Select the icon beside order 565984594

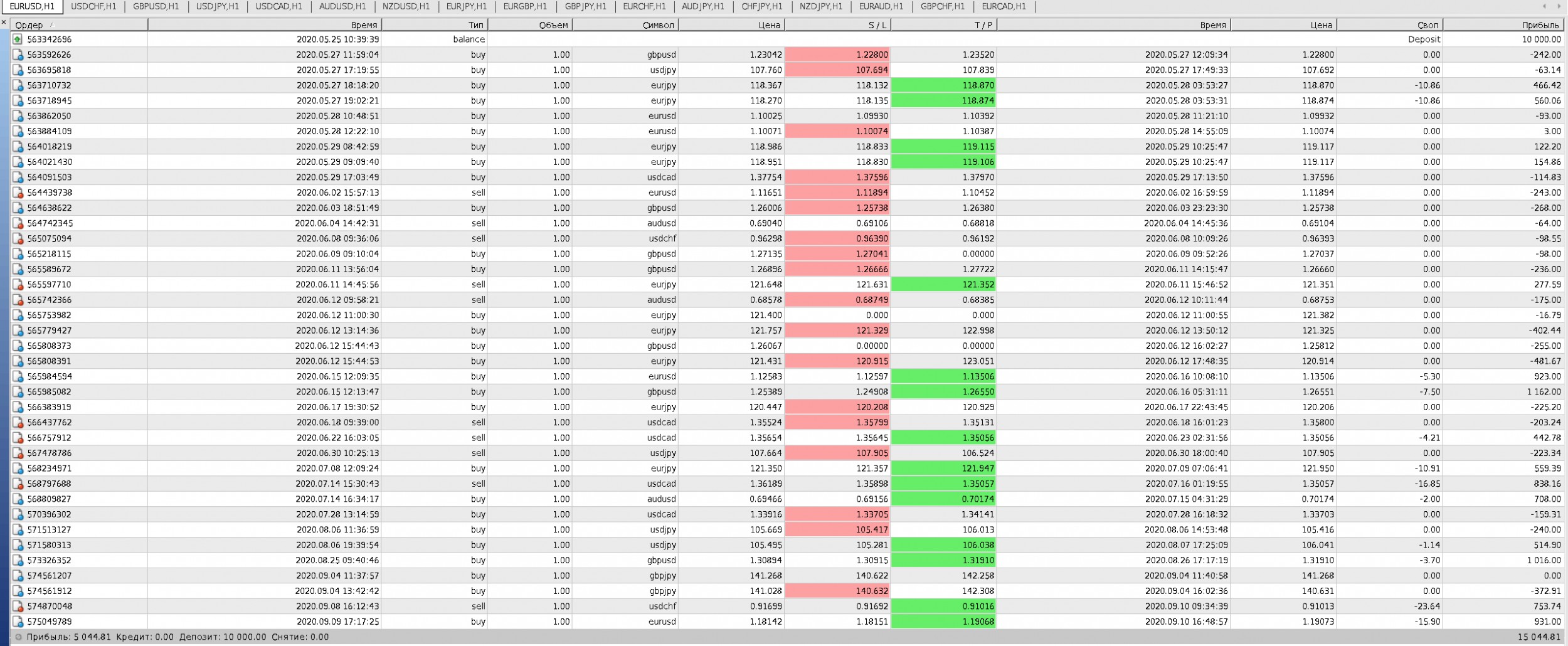(18, 377)
